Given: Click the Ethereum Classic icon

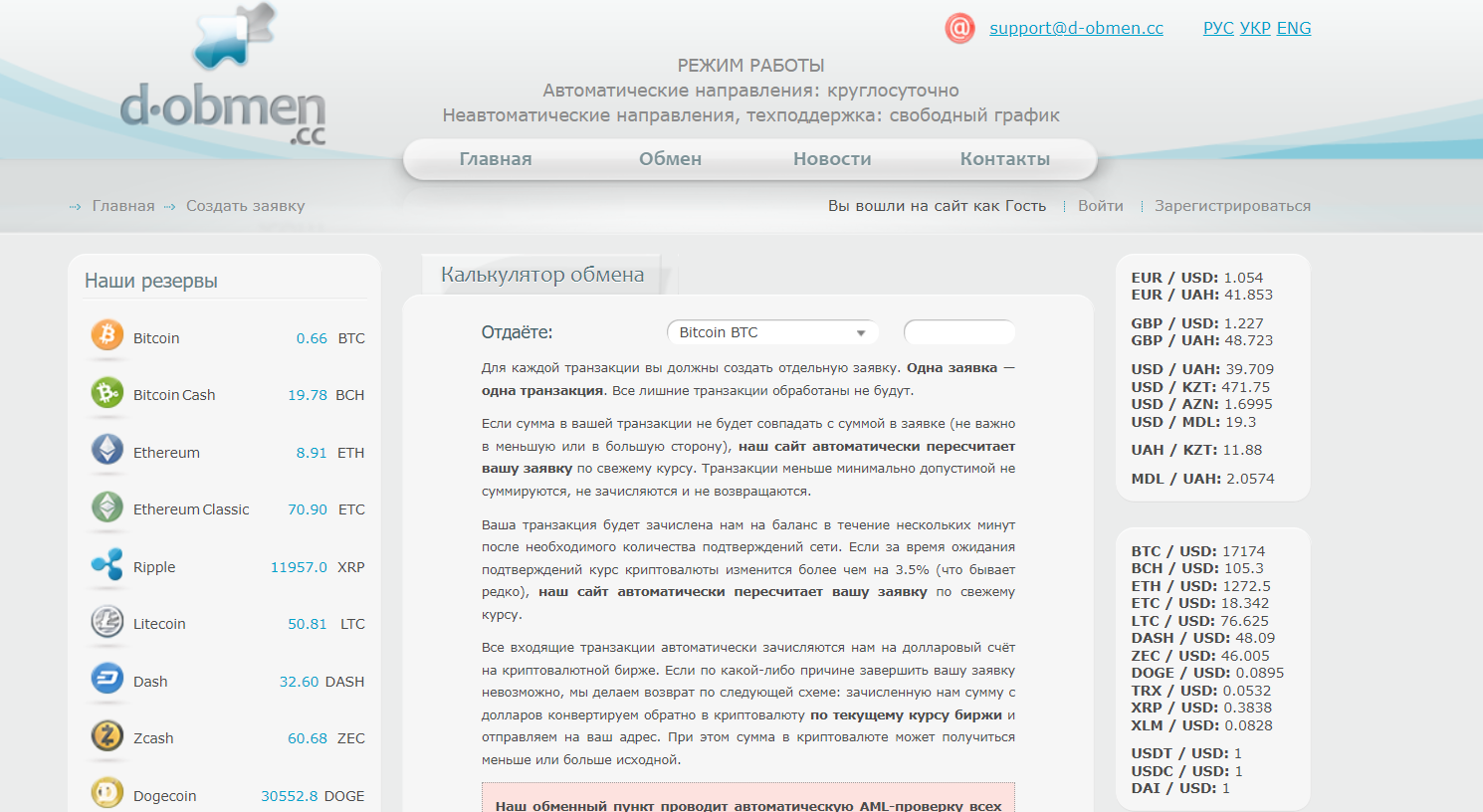Looking at the screenshot, I should [107, 507].
